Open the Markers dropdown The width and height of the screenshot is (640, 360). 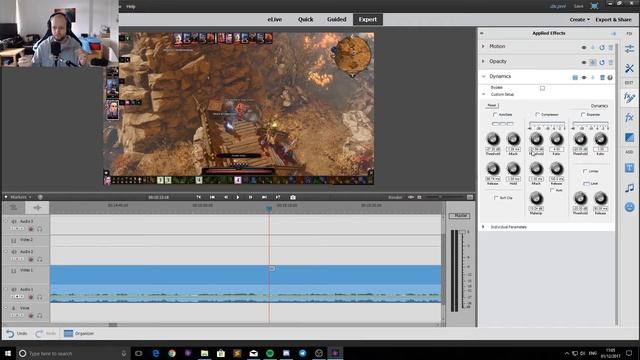tap(21, 197)
